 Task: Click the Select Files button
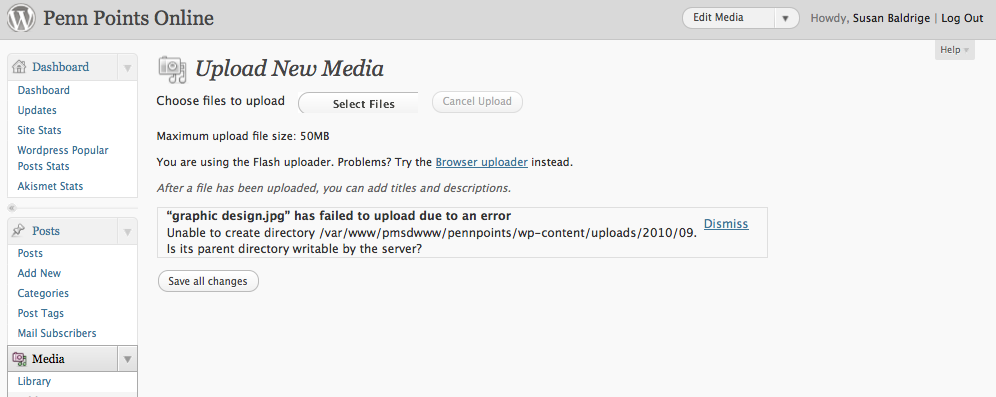tap(358, 103)
